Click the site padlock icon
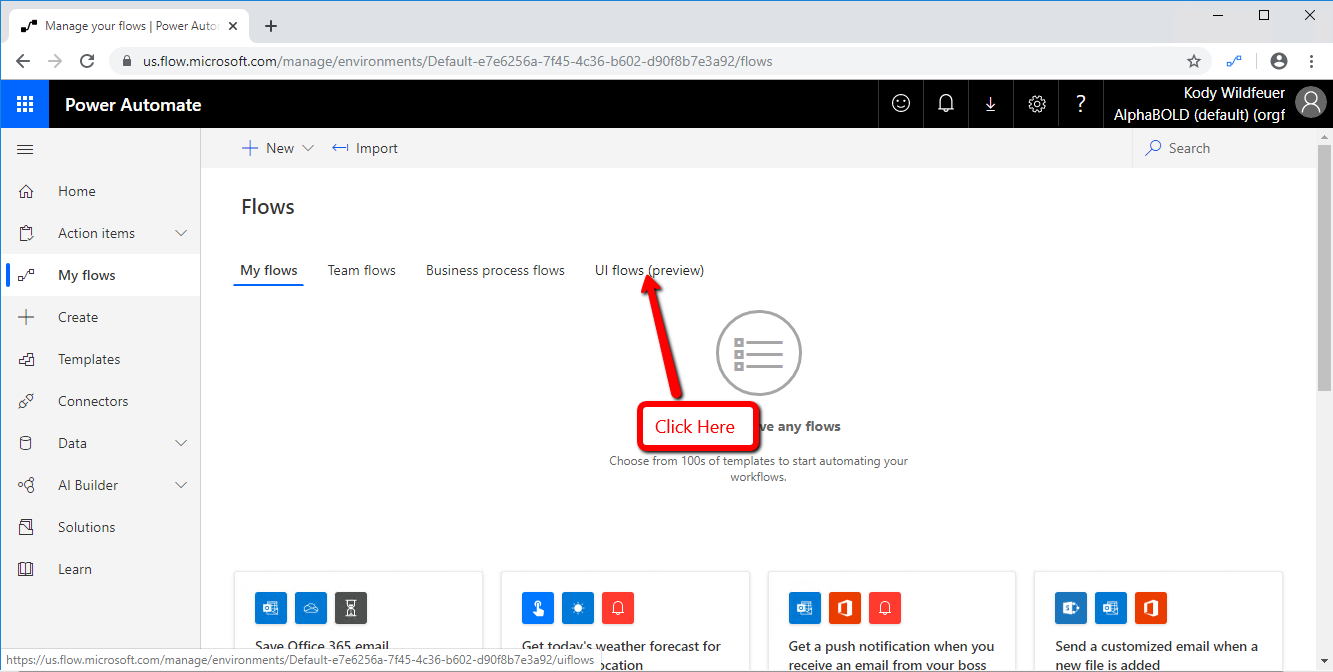 (127, 61)
